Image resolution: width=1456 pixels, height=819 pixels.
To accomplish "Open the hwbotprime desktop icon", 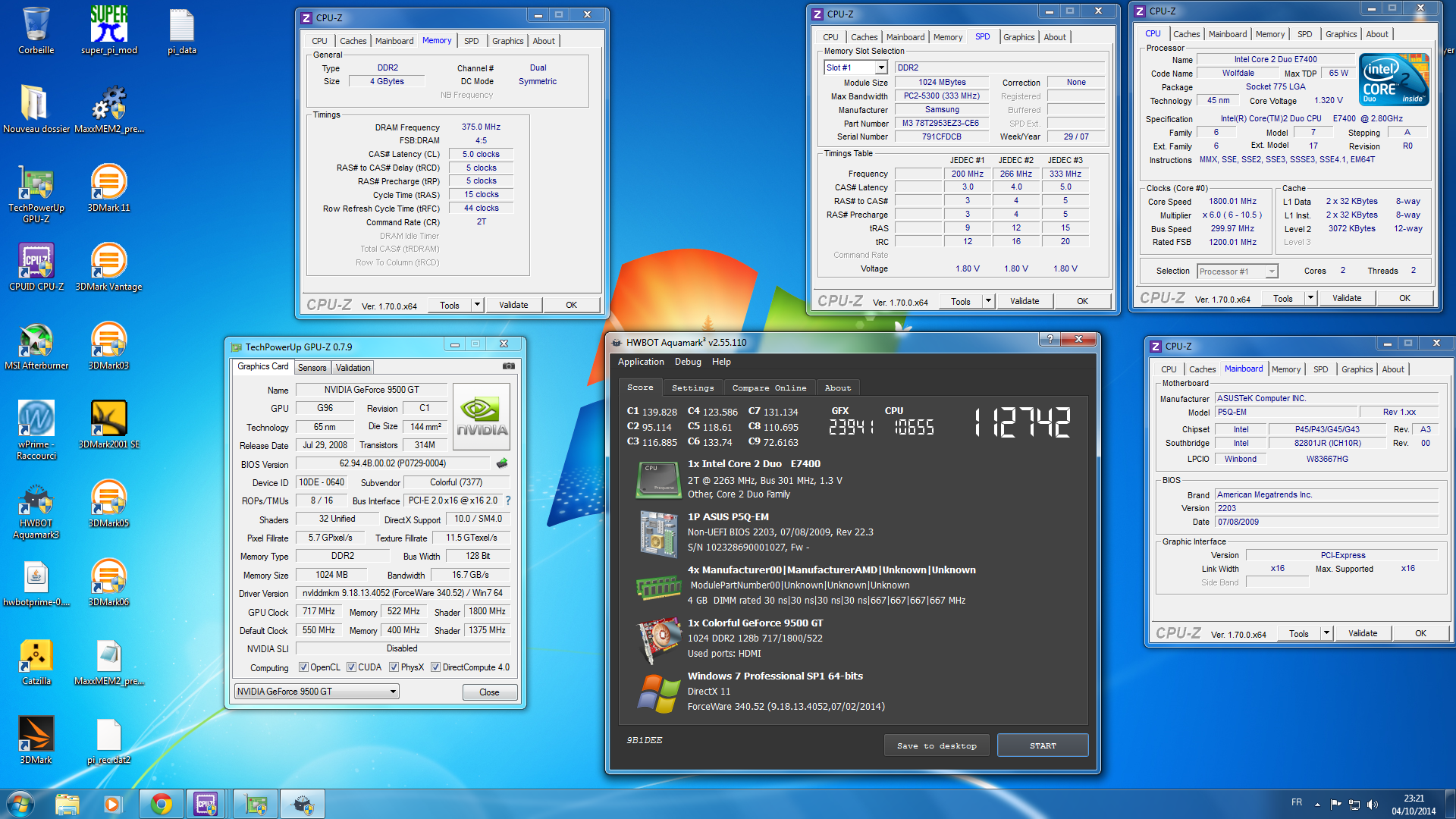I will 36,583.
